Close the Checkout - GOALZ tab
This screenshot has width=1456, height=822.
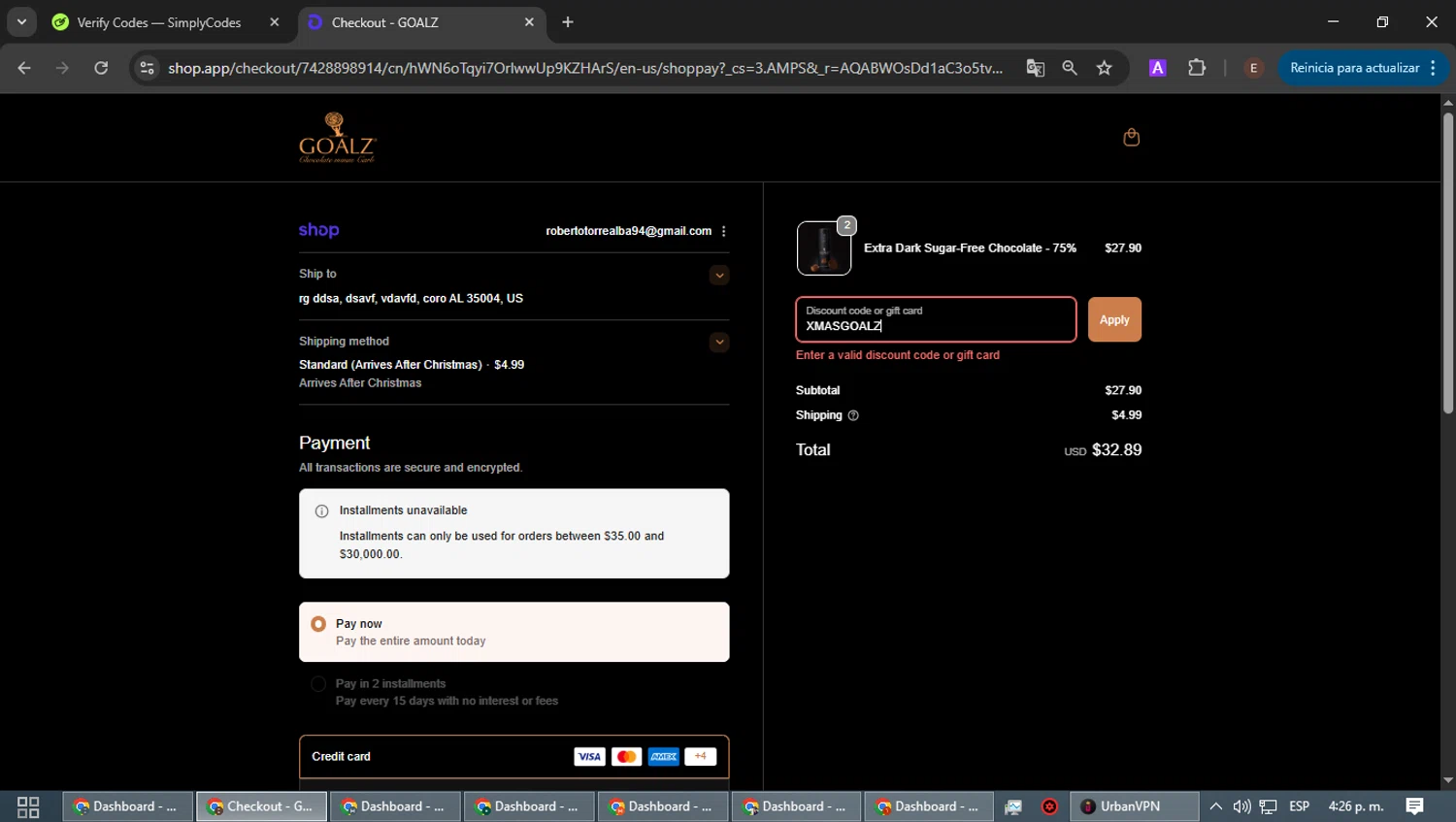[529, 22]
